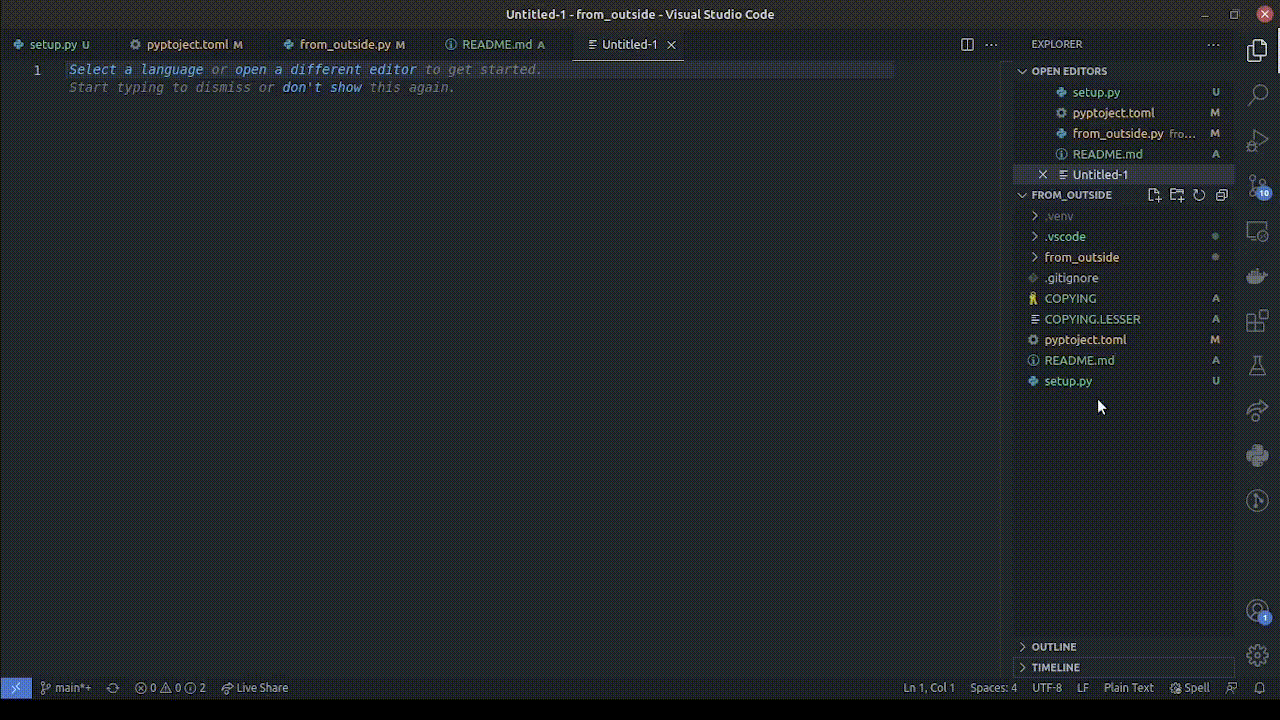Screen dimensions: 1280x720
Task: Open pyptoject.toml in FROM_OUTSIDE tree
Action: pyautogui.click(x=1124, y=340)
